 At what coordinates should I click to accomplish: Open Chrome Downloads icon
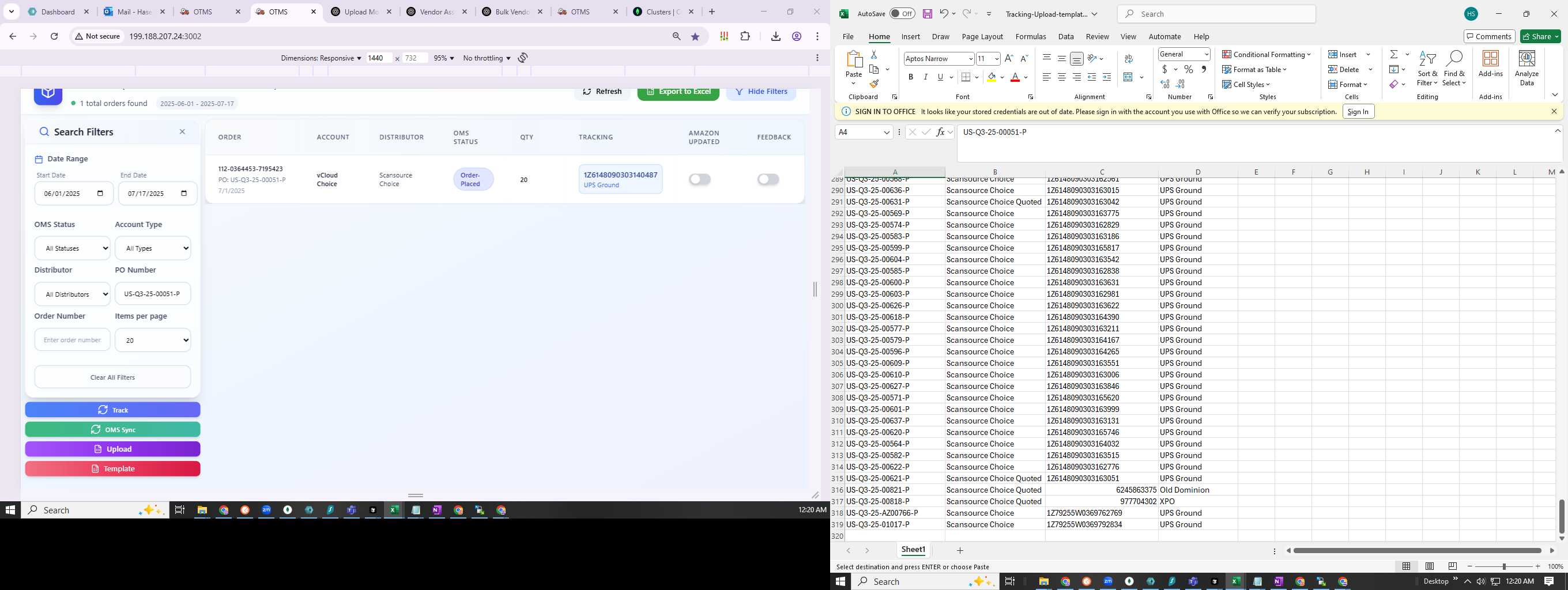tap(775, 36)
